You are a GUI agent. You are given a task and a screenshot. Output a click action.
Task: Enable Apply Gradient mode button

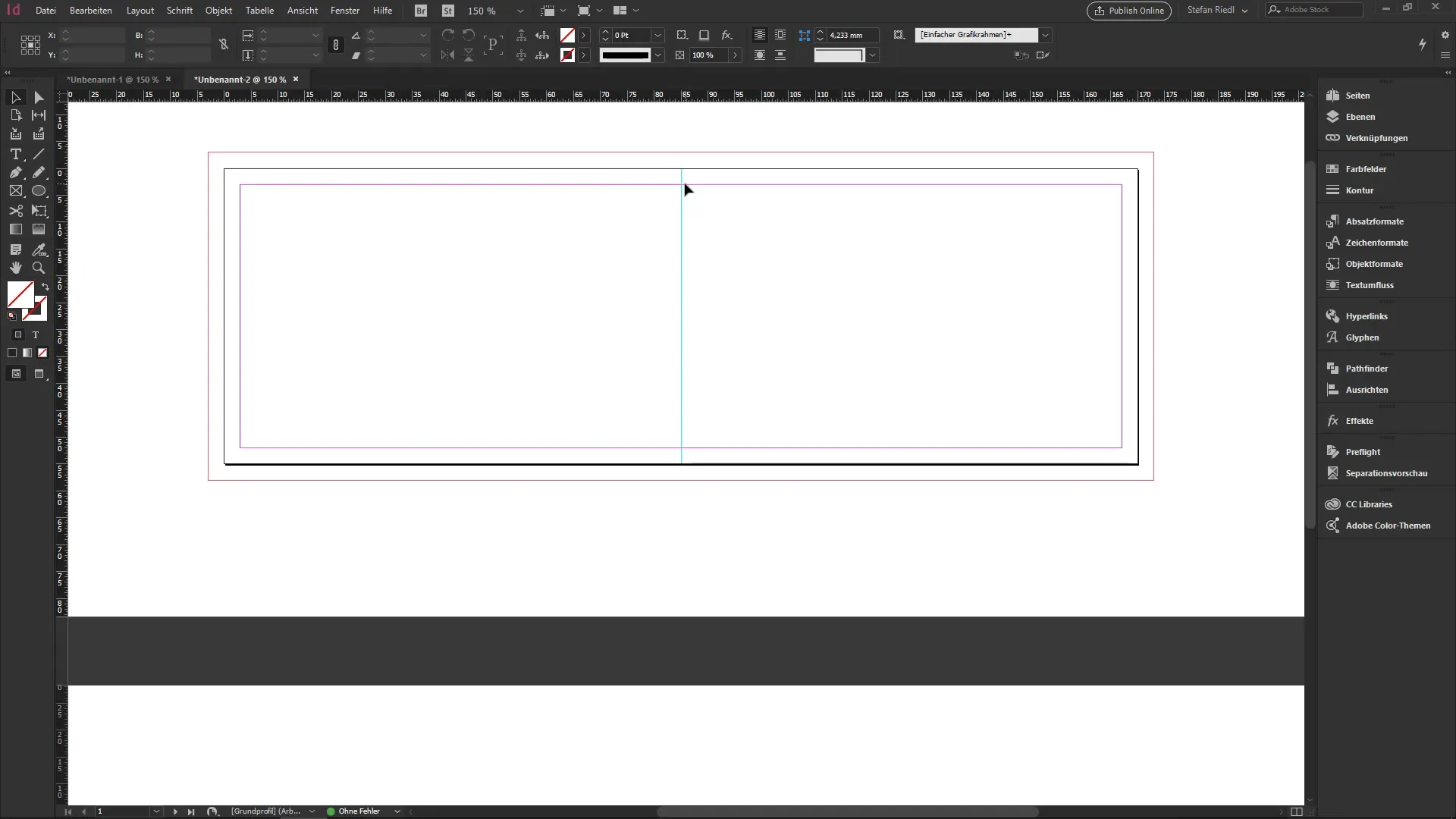[x=27, y=353]
